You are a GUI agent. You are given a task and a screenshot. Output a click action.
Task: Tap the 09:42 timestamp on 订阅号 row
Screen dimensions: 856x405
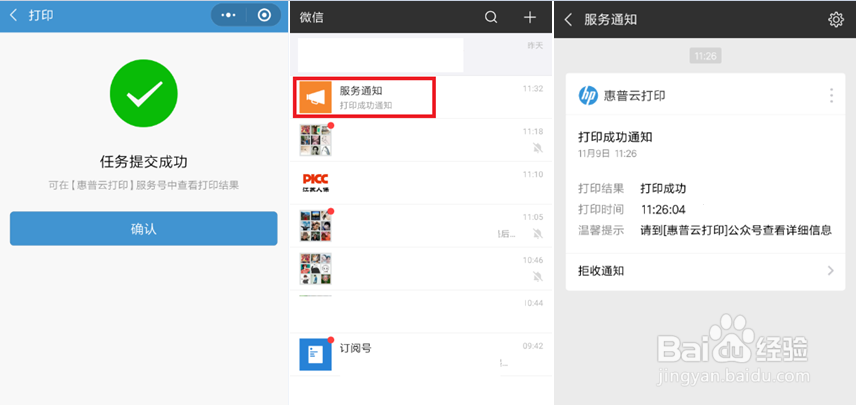[533, 346]
